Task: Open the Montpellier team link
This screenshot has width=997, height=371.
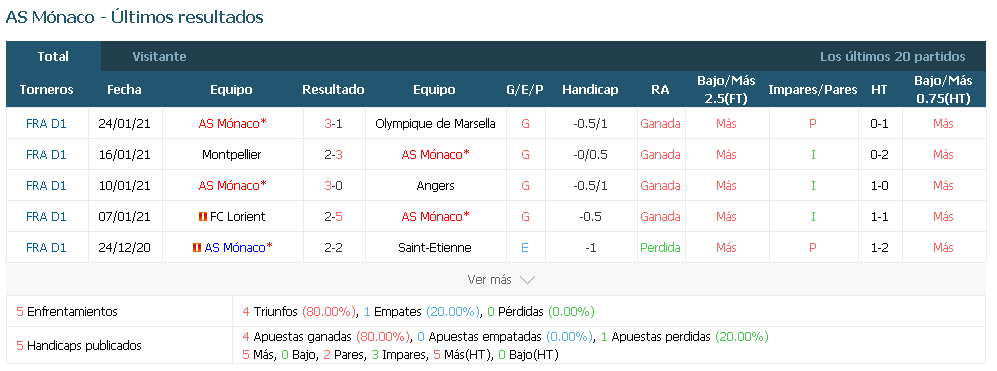Action: (x=231, y=155)
